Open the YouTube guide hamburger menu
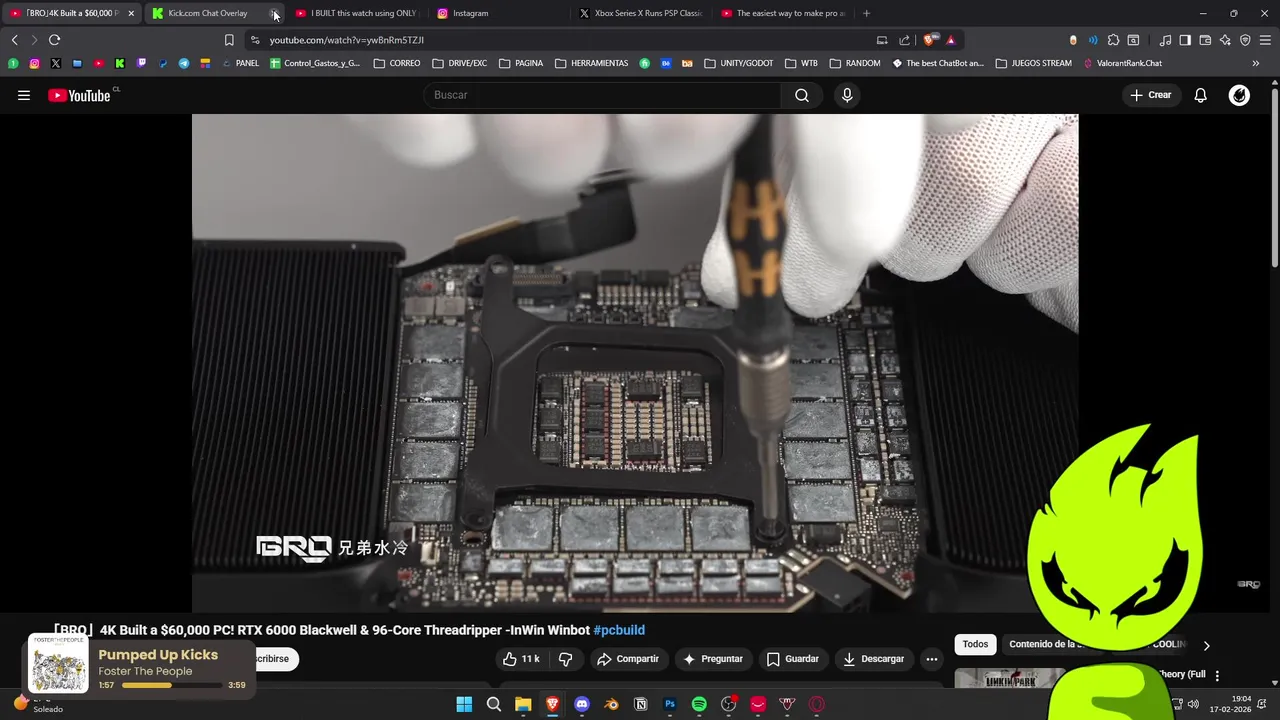This screenshot has width=1280, height=720. pyautogui.click(x=24, y=95)
